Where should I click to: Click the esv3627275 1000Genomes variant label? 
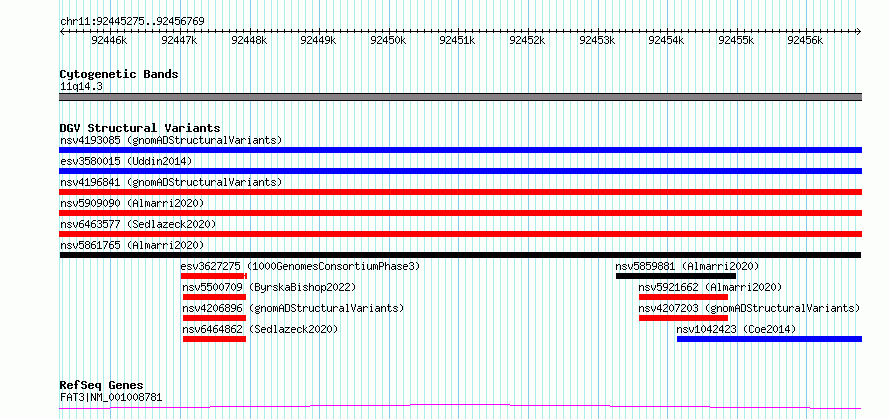point(300,266)
